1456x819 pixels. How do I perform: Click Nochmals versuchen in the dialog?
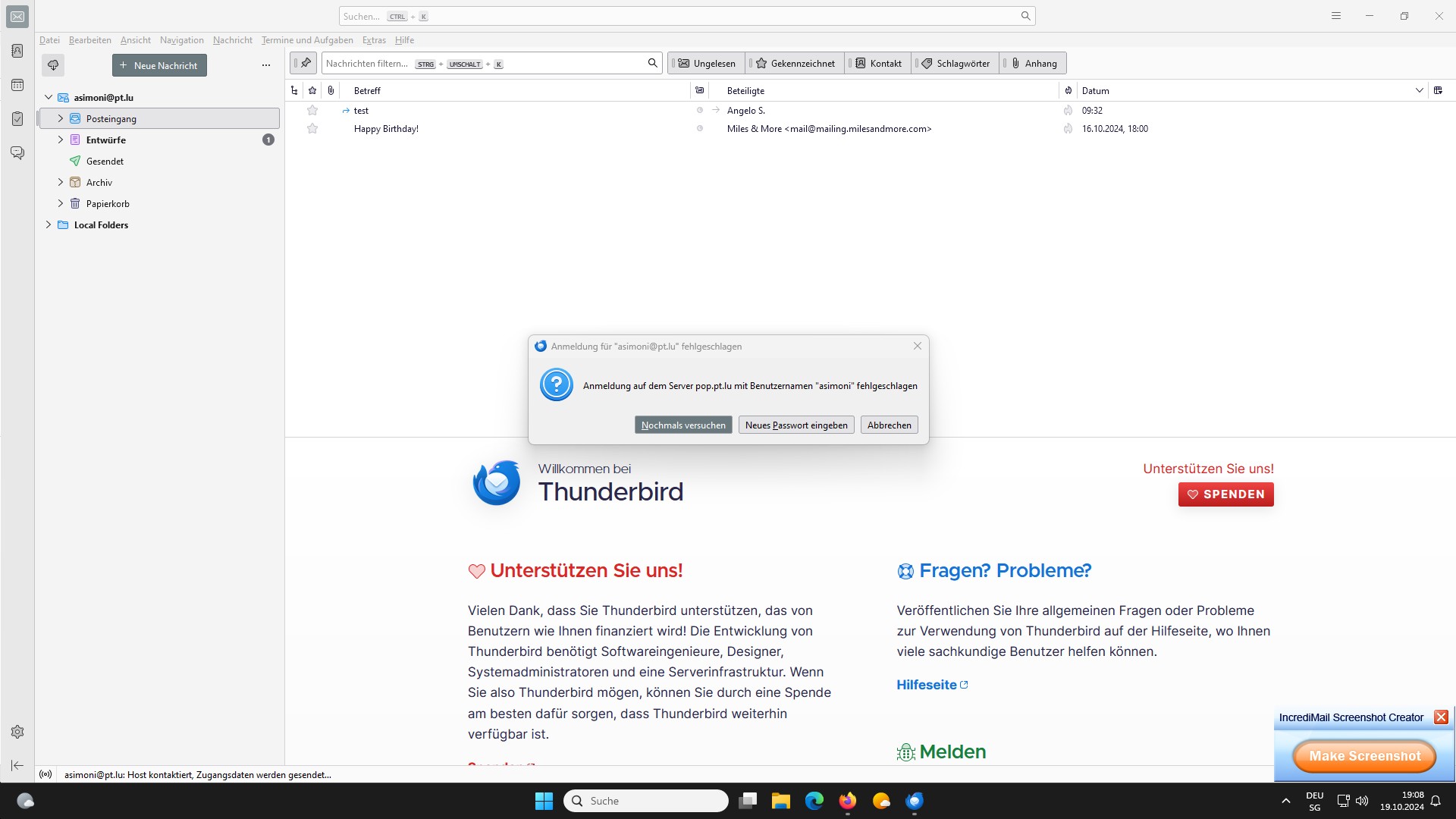point(683,425)
